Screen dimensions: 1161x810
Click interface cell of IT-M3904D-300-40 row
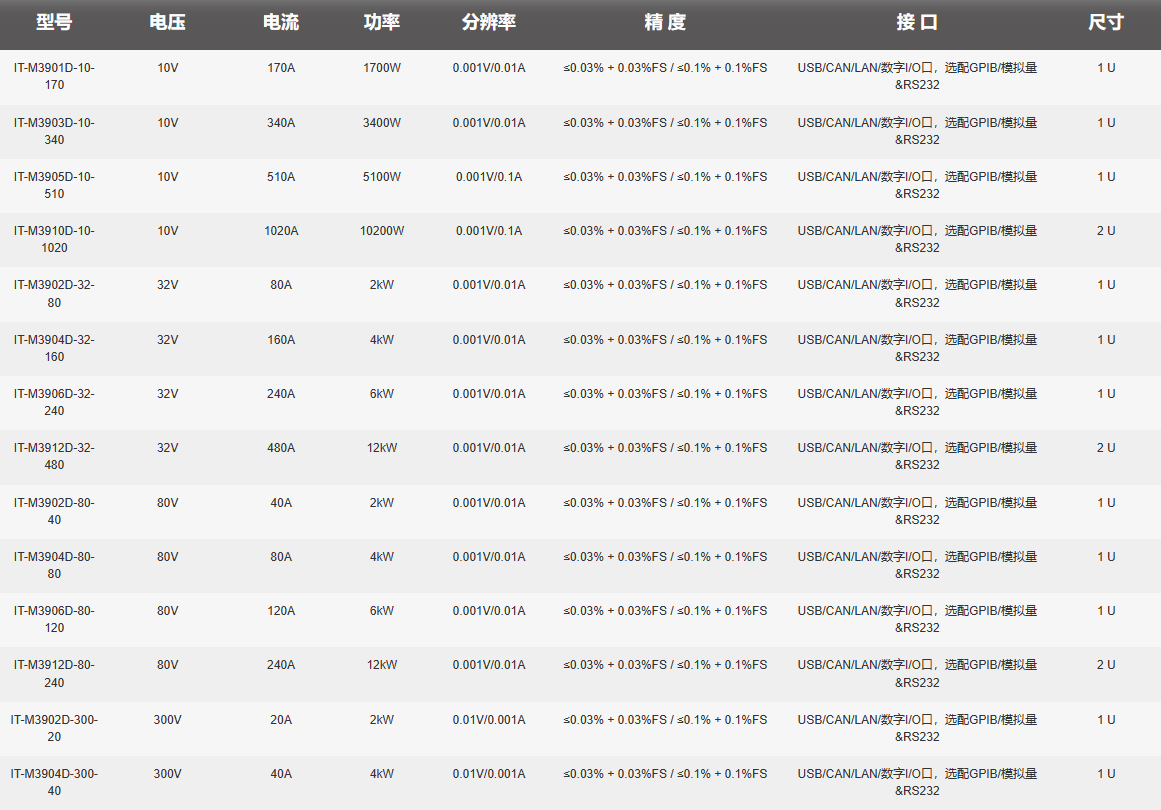[x=917, y=782]
